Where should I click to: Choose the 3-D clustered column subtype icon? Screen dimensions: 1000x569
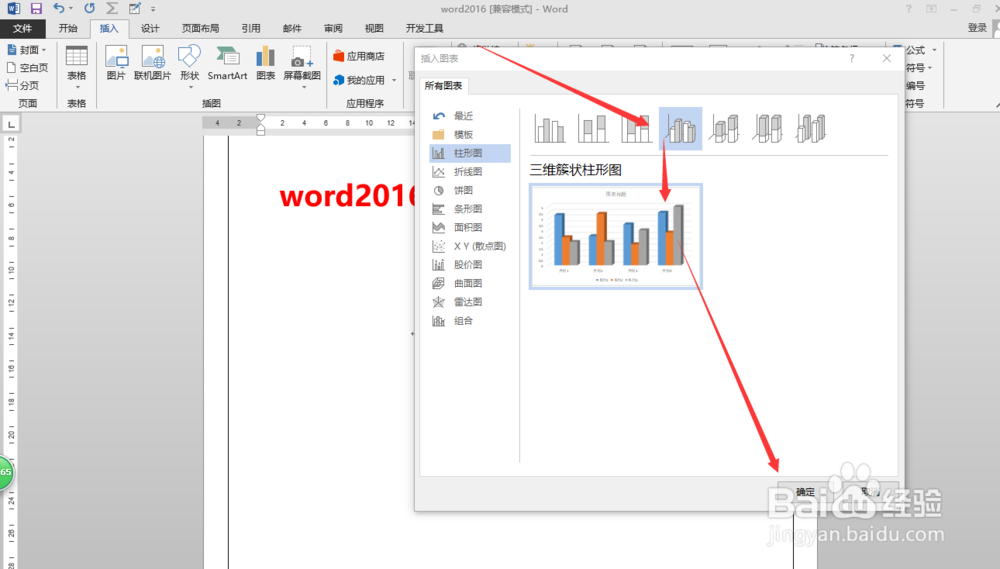tap(680, 129)
